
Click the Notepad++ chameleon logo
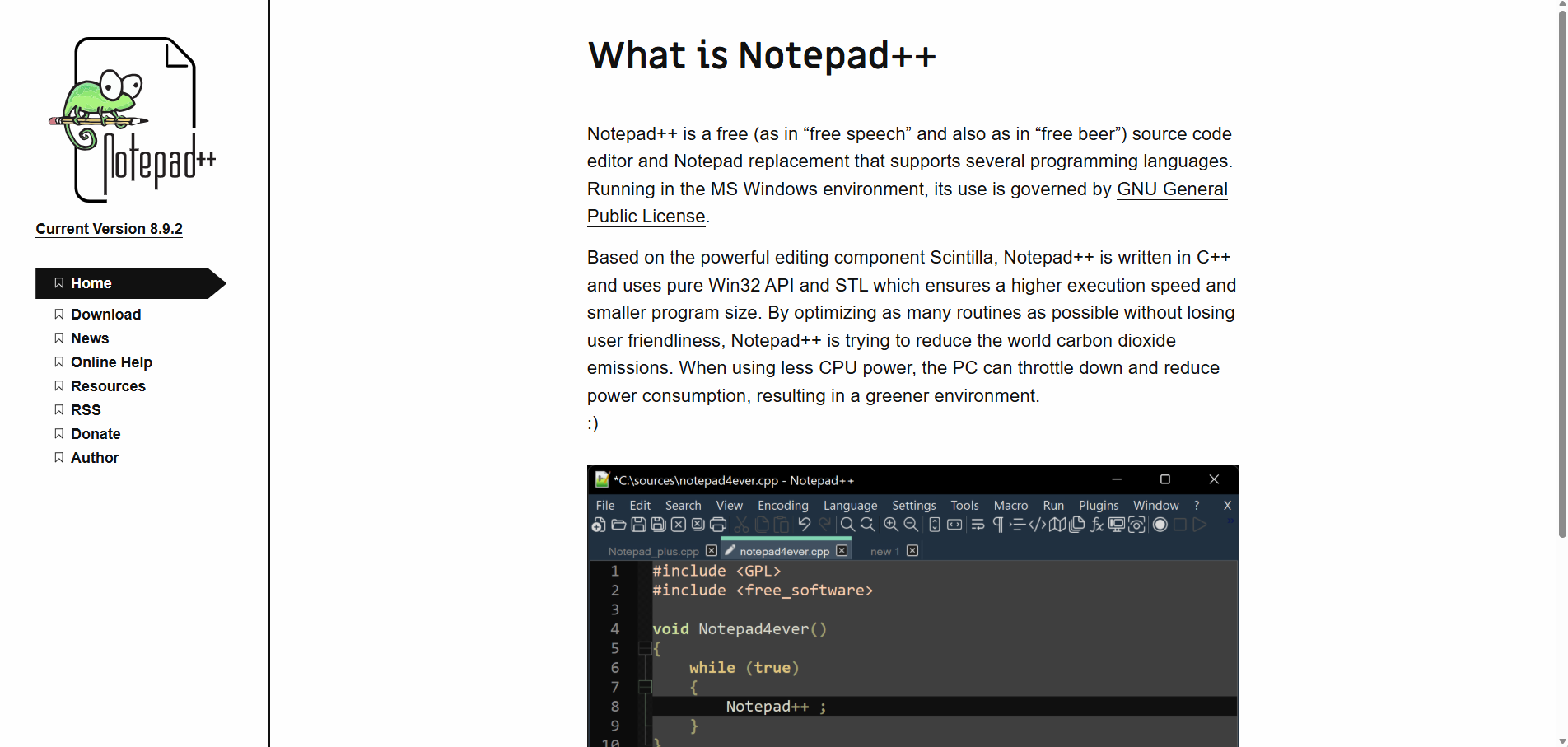(132, 119)
